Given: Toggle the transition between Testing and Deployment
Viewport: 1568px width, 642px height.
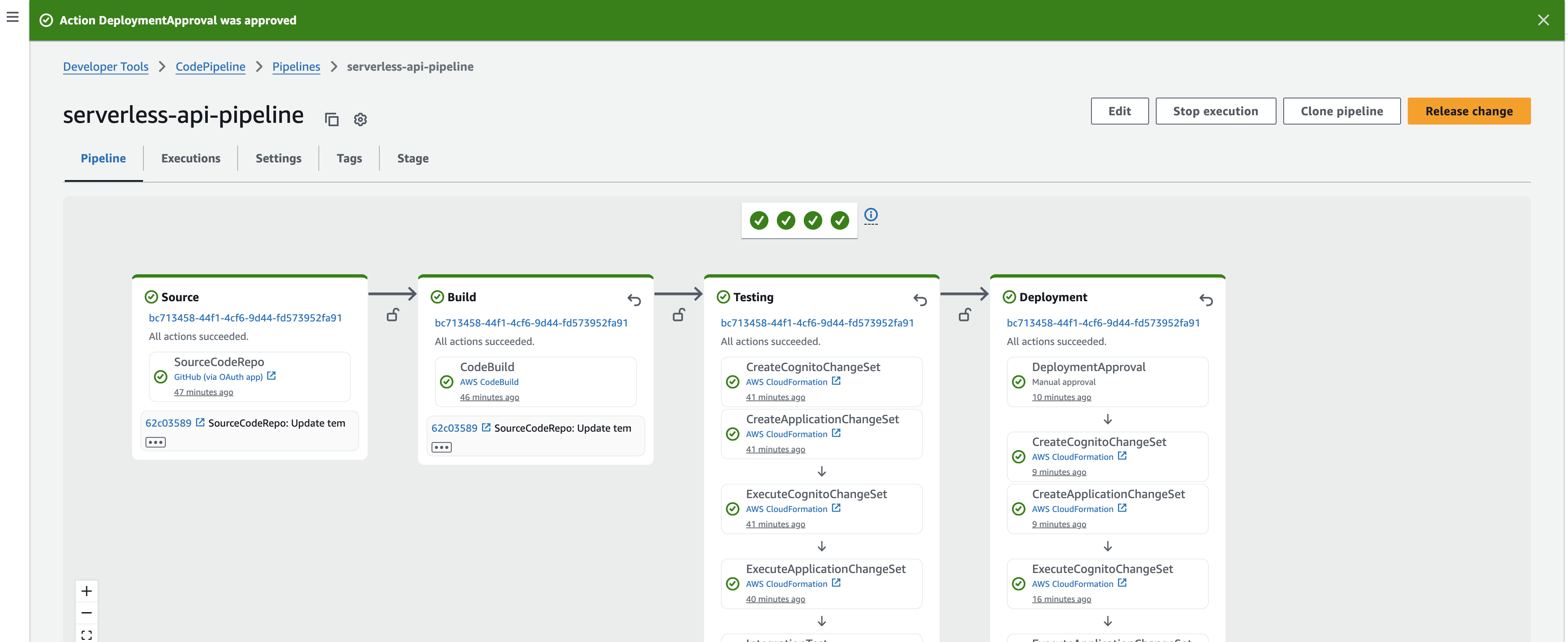Looking at the screenshot, I should 965,315.
